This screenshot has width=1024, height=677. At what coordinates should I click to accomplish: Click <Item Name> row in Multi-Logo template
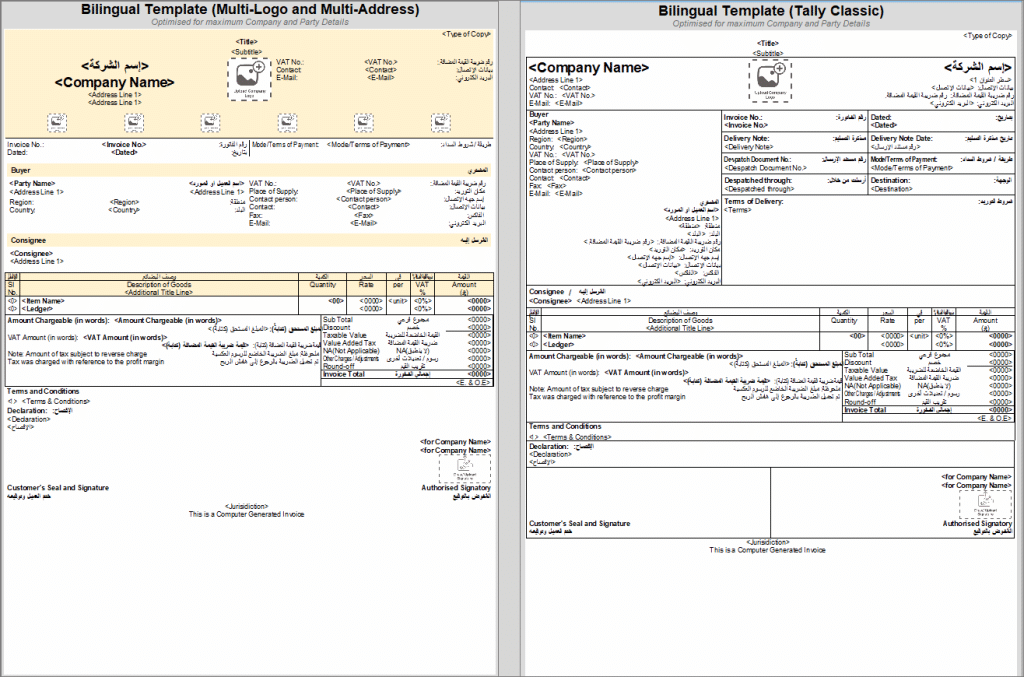(42, 301)
